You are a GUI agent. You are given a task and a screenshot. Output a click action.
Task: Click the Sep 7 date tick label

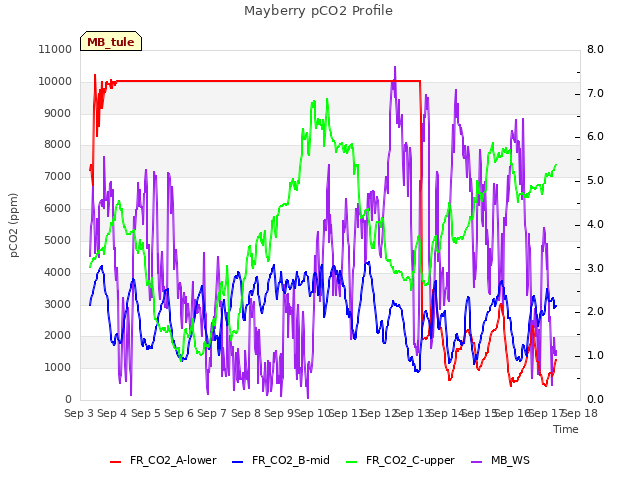212,413
